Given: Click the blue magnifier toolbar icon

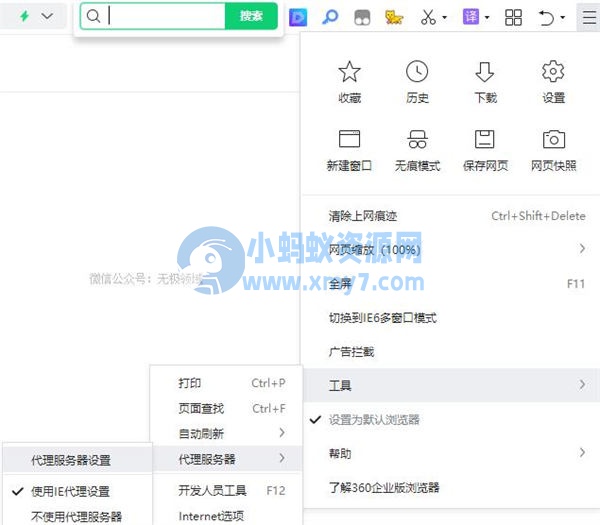Looking at the screenshot, I should pos(330,17).
